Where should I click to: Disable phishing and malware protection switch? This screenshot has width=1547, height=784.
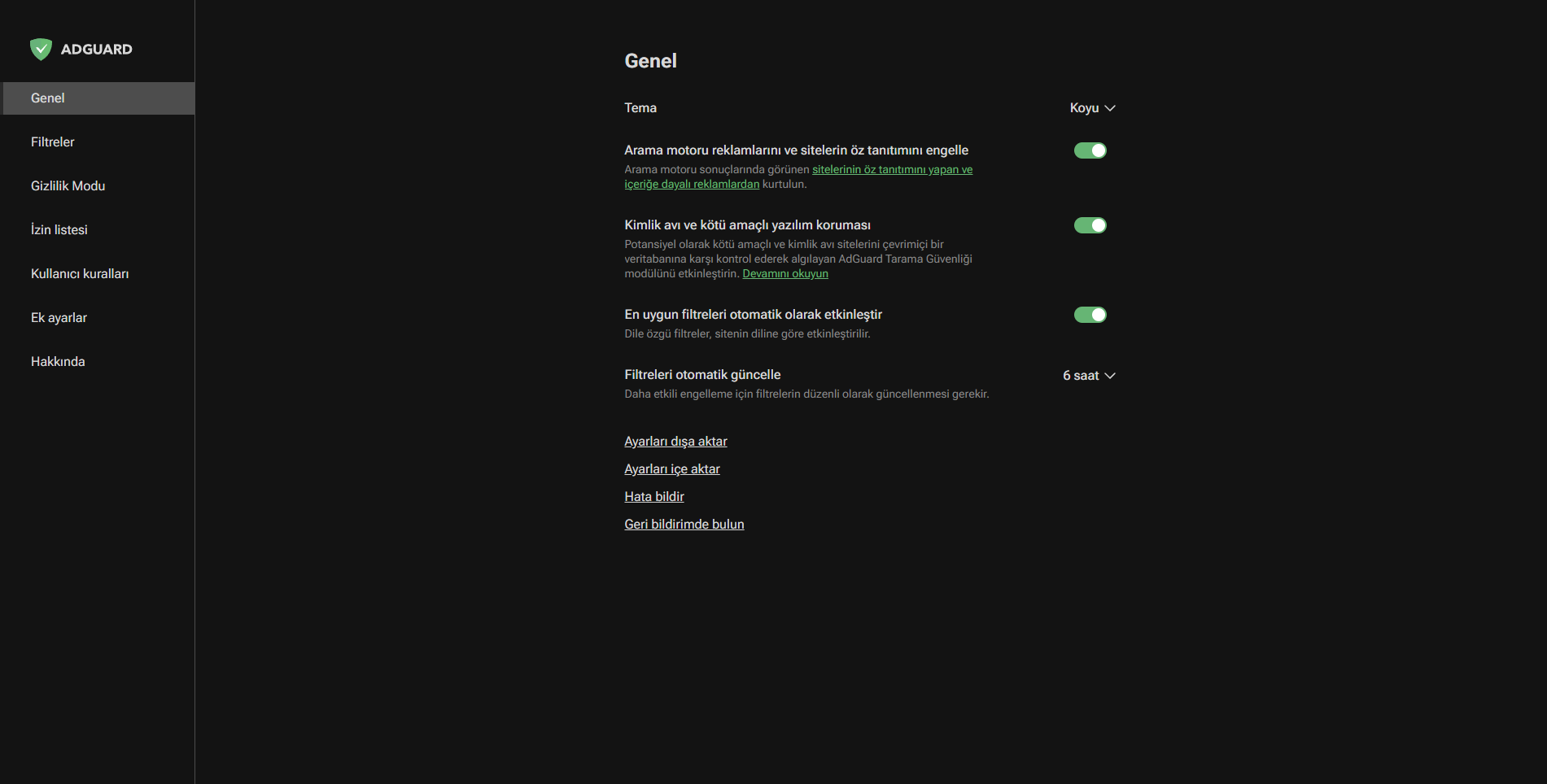[x=1090, y=225]
